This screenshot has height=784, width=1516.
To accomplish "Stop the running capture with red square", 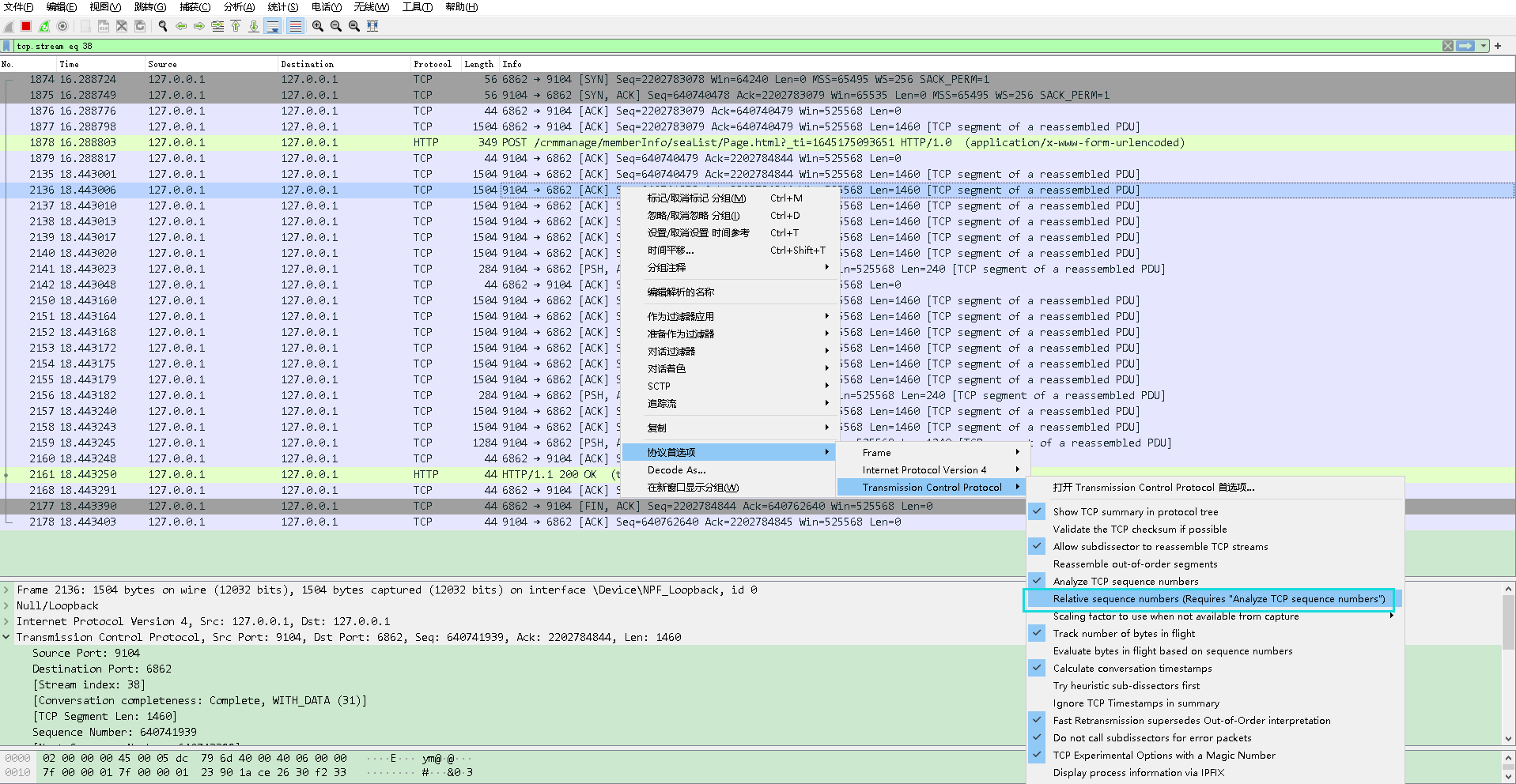I will point(26,26).
